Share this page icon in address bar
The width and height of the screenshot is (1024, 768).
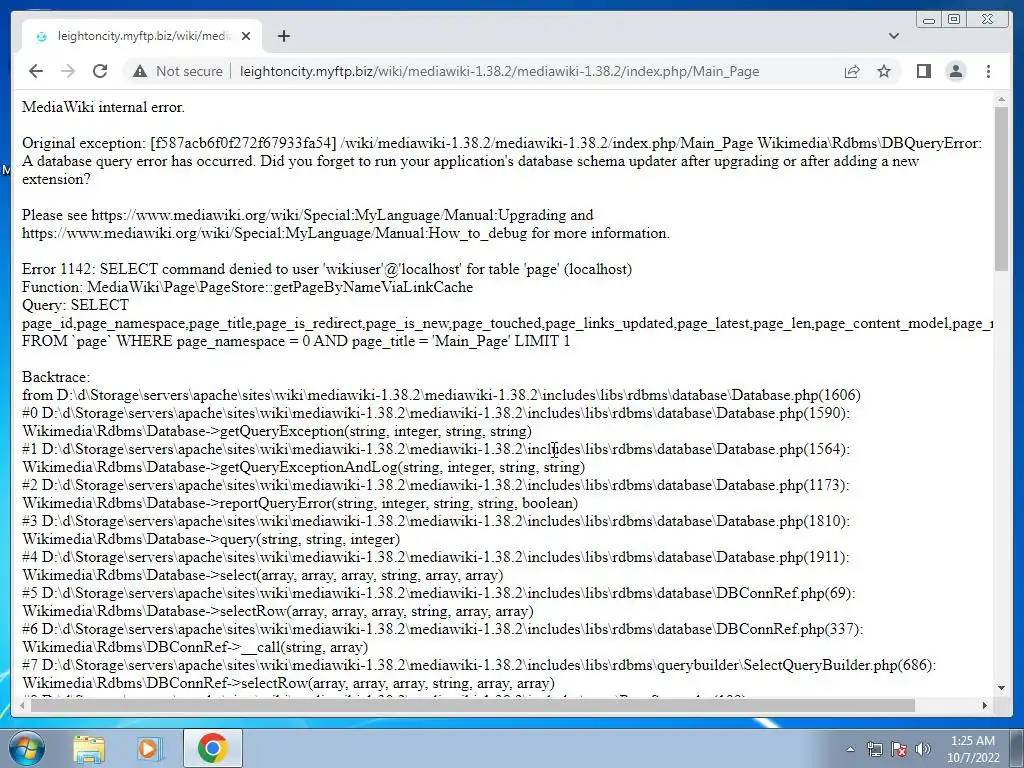[852, 71]
